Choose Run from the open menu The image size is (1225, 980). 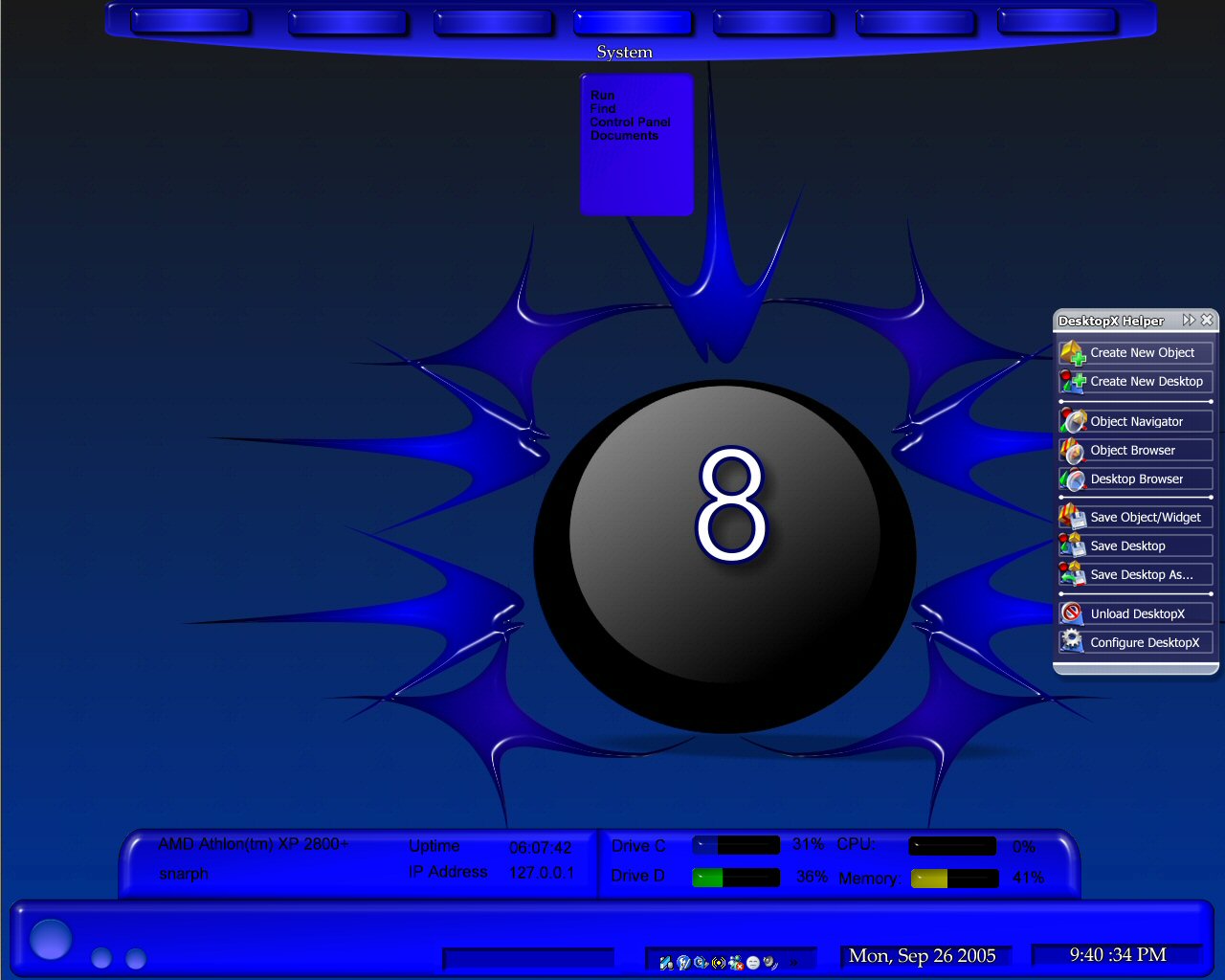tap(602, 95)
